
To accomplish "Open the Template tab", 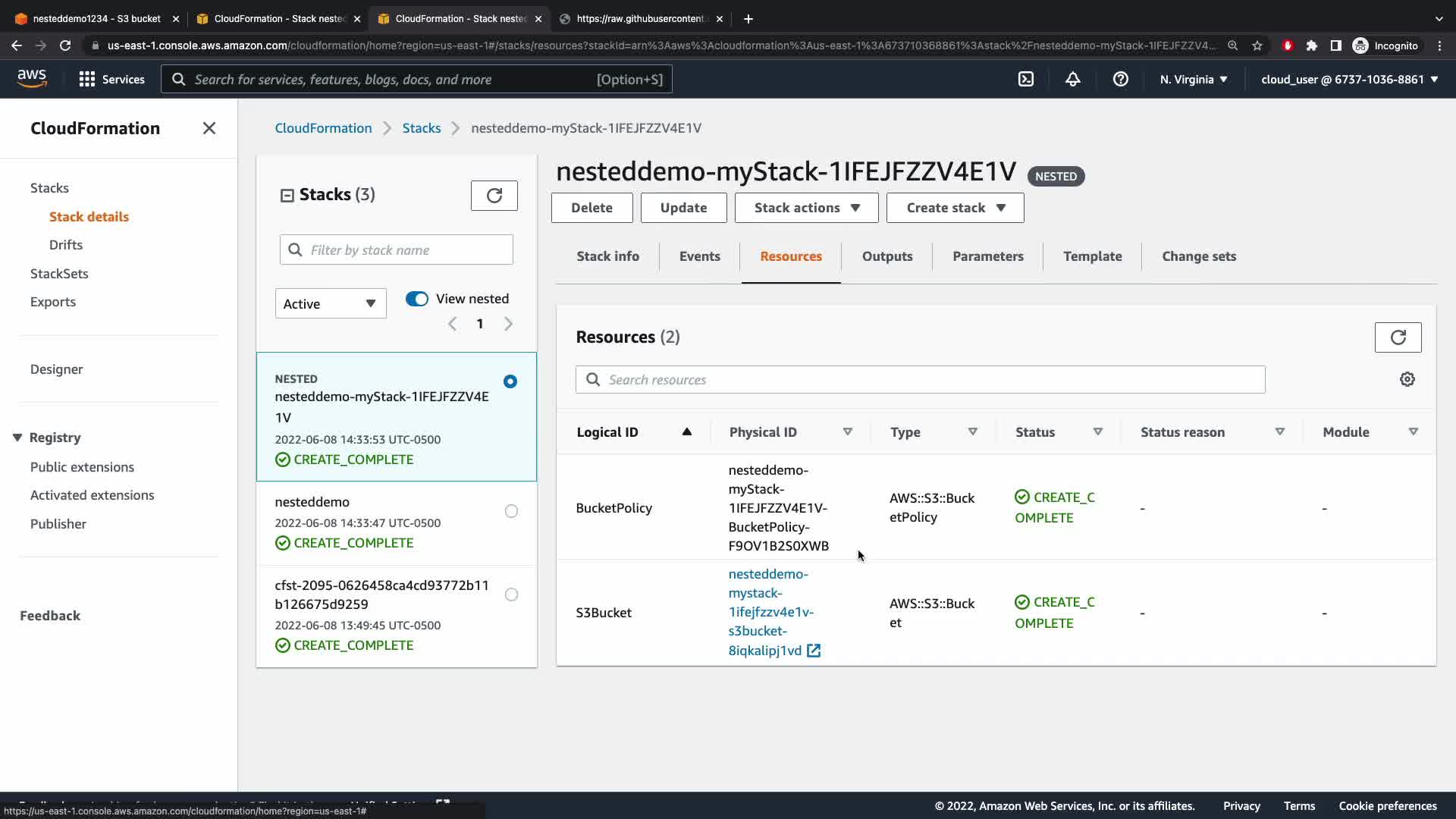I will coord(1092,256).
